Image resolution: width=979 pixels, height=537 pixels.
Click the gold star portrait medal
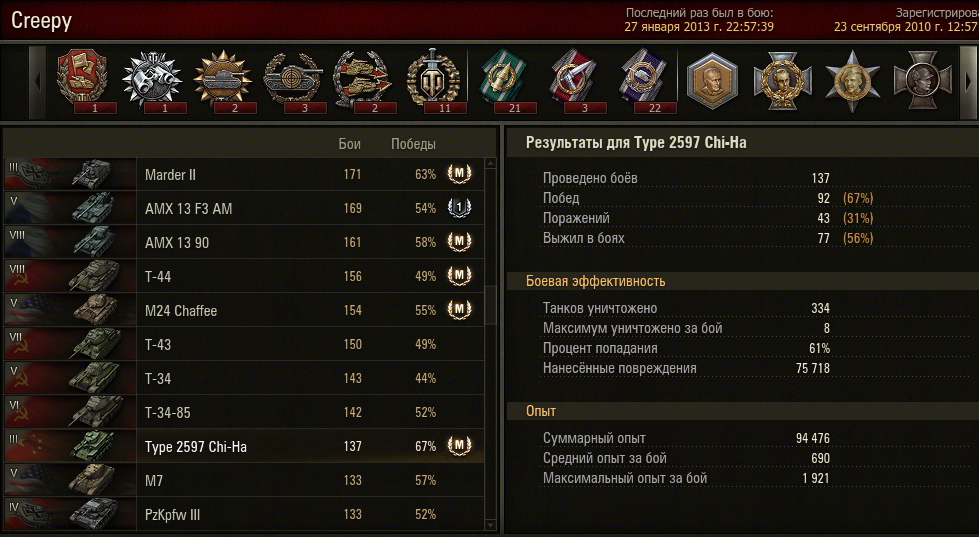point(852,81)
